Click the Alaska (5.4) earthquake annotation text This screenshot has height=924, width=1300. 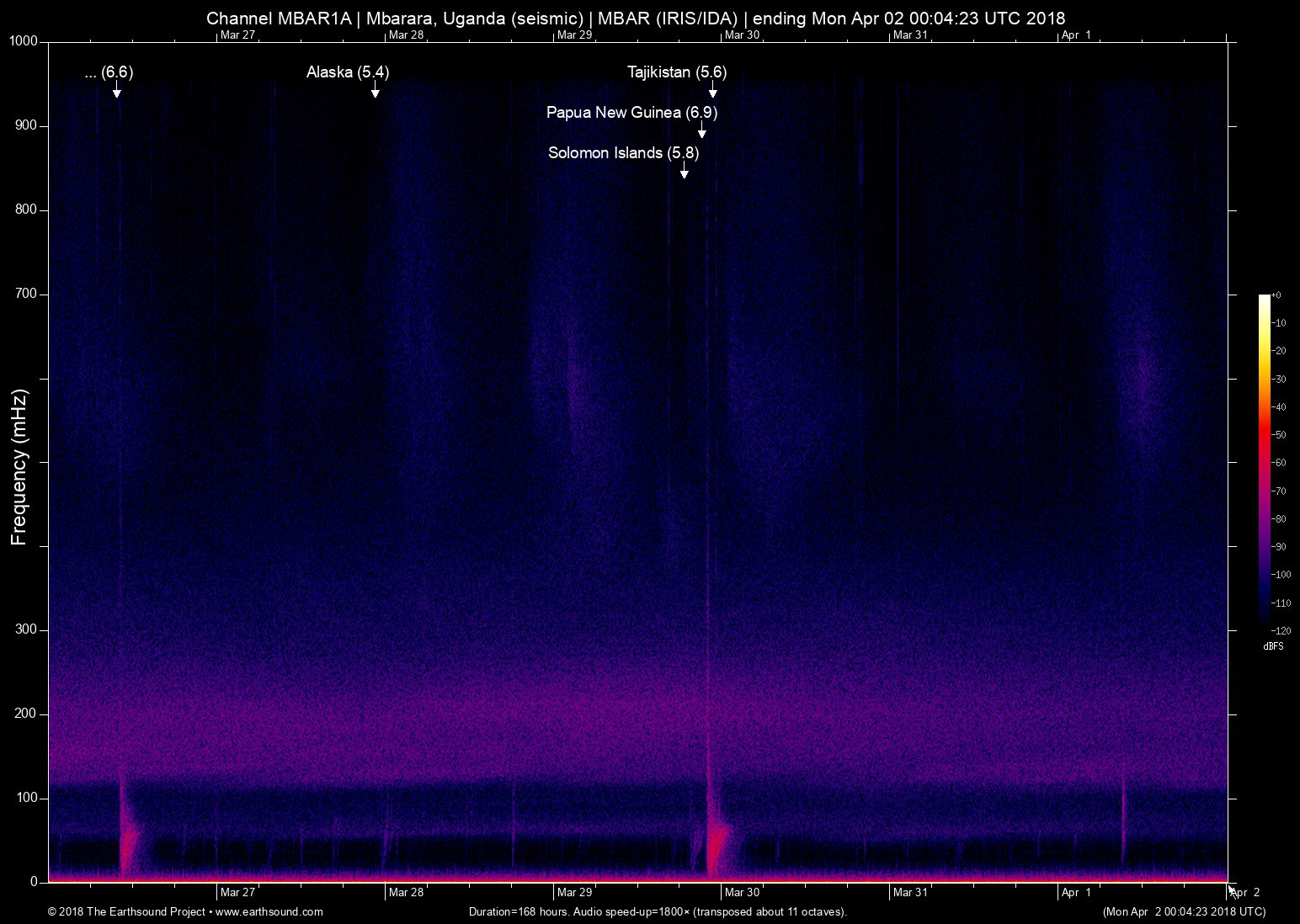click(x=348, y=72)
